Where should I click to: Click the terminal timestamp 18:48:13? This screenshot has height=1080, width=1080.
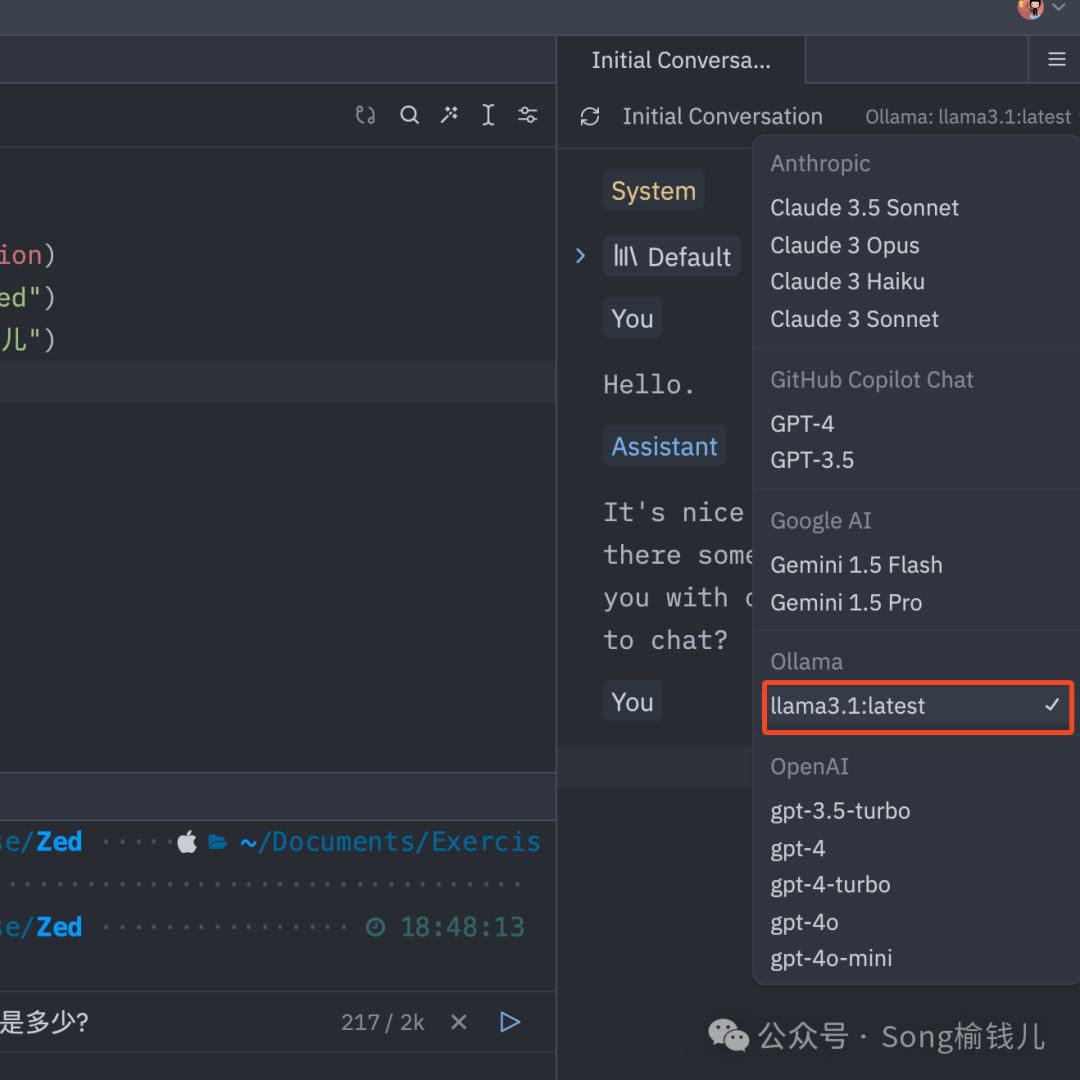click(x=462, y=927)
